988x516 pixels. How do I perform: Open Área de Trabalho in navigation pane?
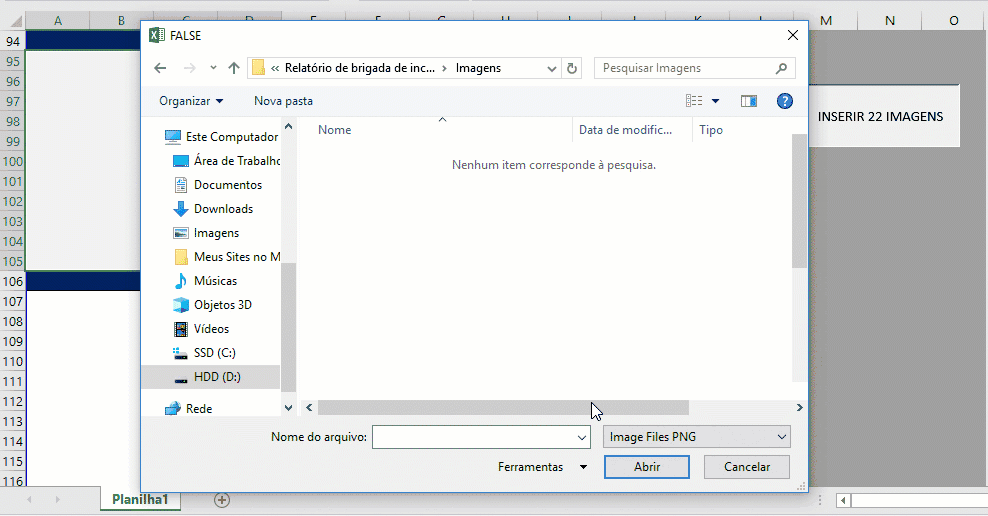tap(226, 161)
